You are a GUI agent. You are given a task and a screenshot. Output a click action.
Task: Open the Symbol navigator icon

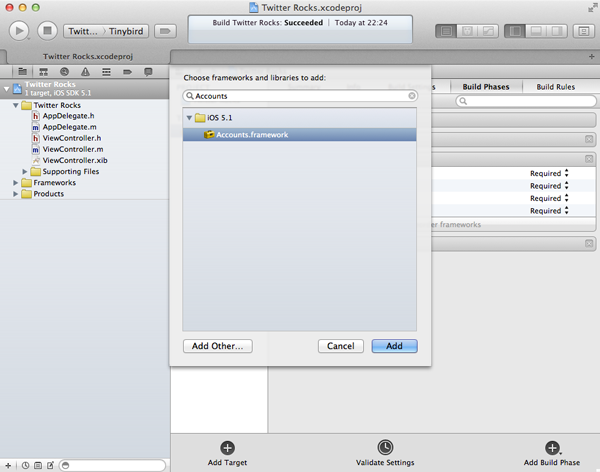pos(44,72)
